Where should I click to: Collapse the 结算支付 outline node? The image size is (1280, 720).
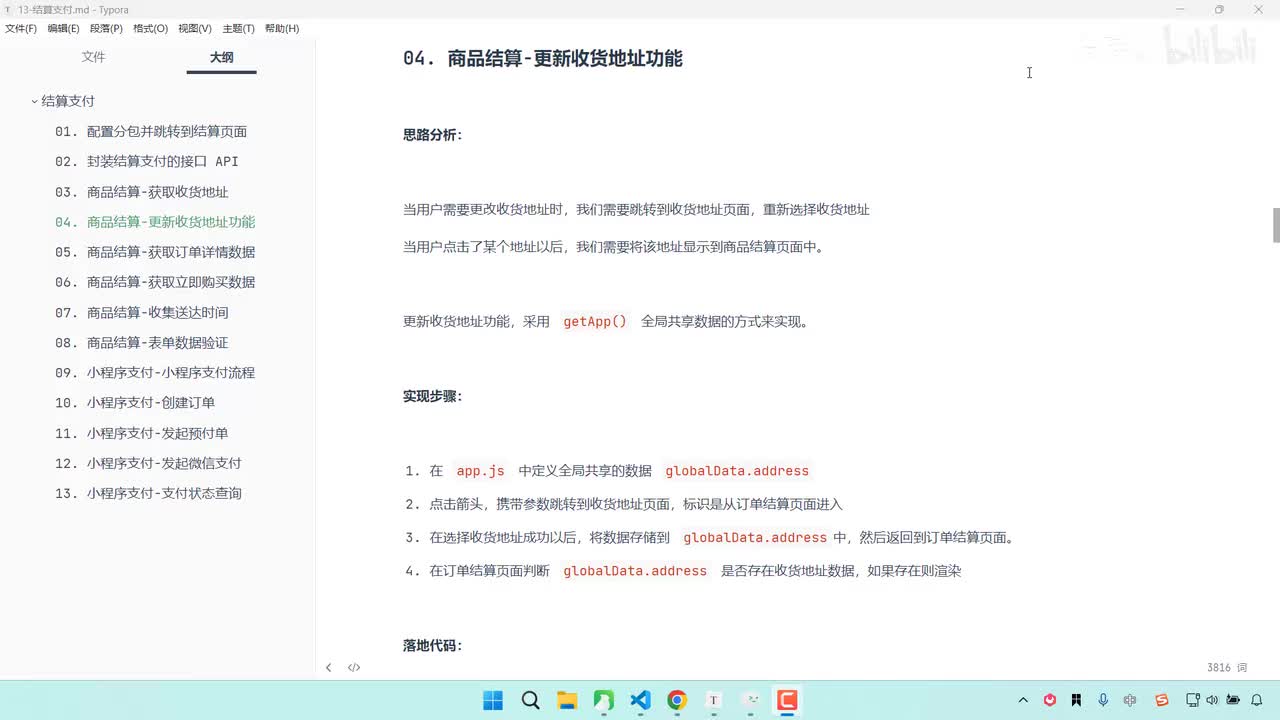tap(34, 101)
